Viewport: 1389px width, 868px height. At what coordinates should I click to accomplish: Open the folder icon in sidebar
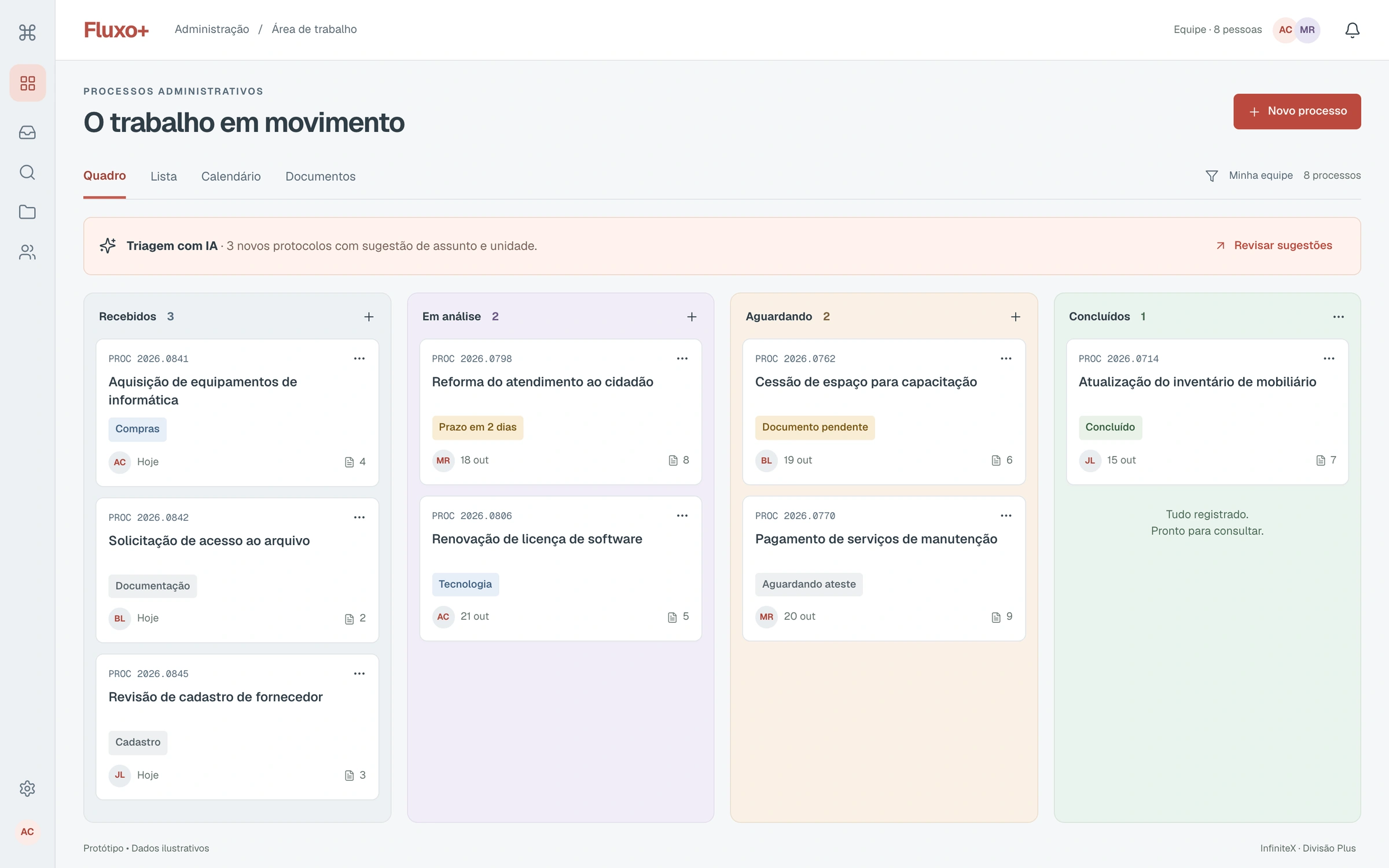click(x=27, y=212)
